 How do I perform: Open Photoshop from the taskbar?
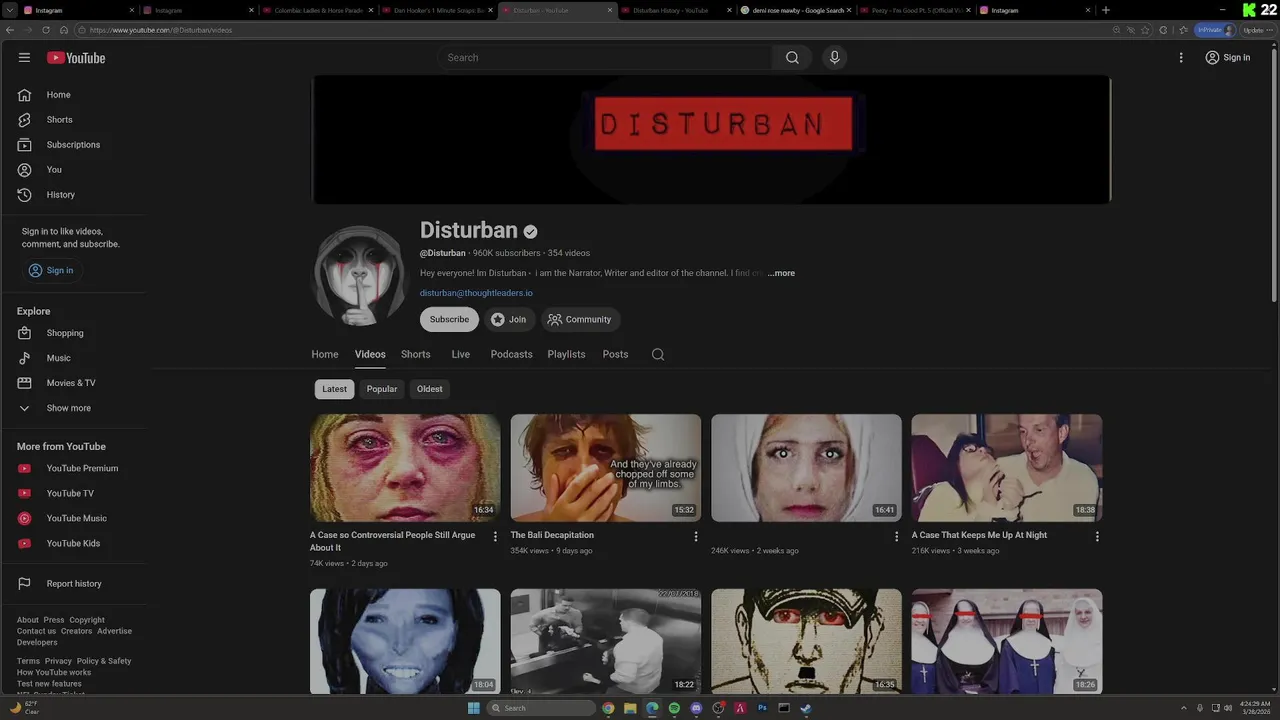(762, 708)
